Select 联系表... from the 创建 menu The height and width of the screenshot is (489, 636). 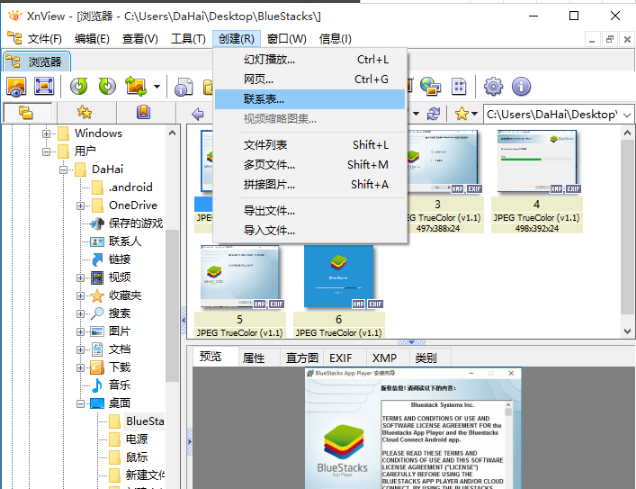point(264,99)
